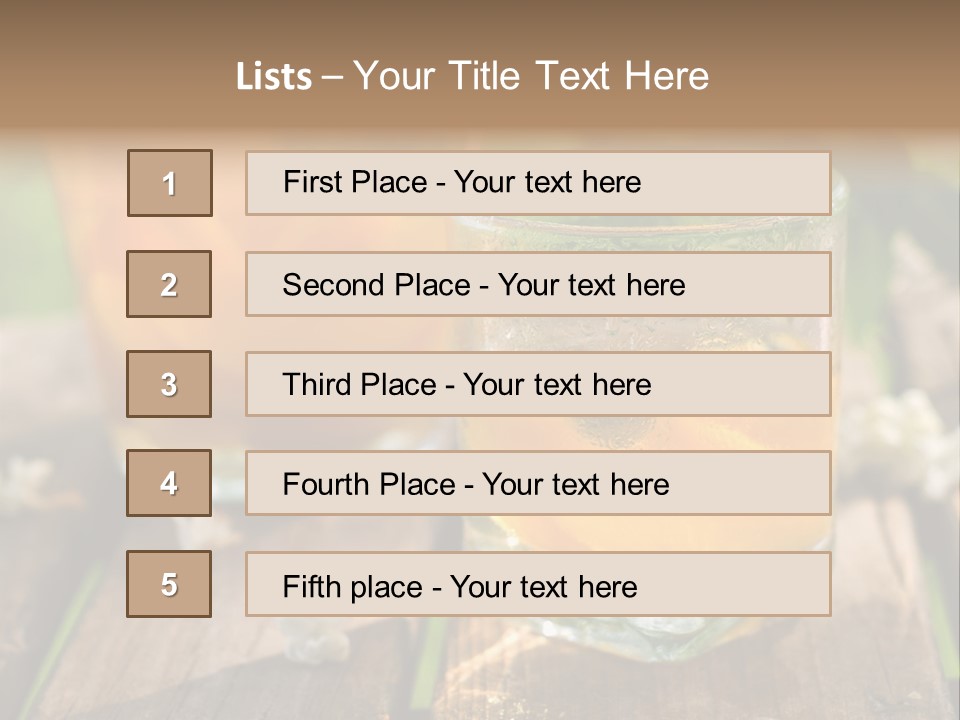Image resolution: width=960 pixels, height=720 pixels.
Task: Click the word First in row one
Action: click(x=311, y=182)
